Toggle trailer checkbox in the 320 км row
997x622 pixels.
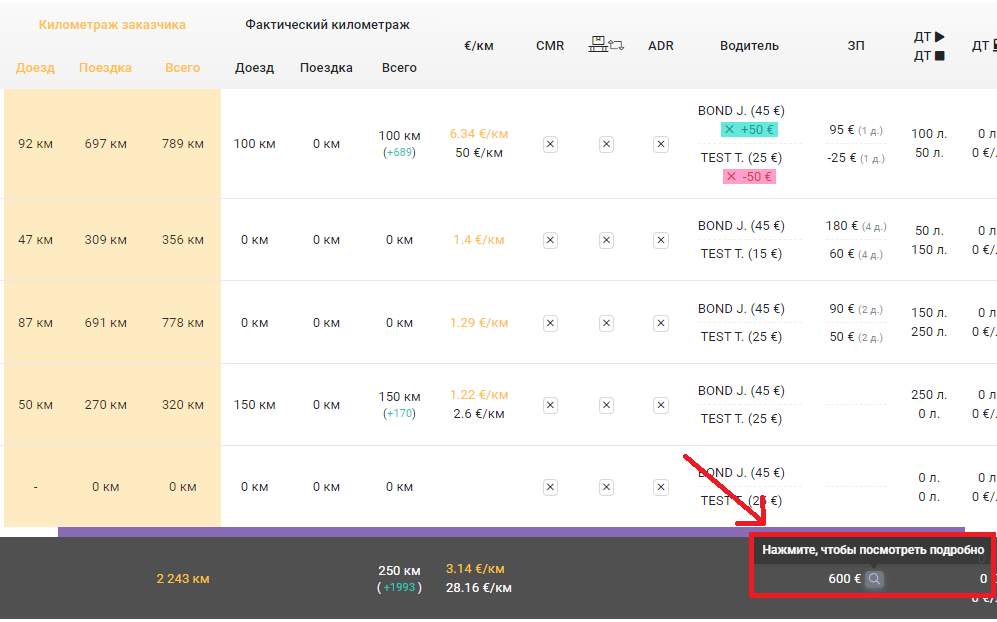click(x=607, y=405)
